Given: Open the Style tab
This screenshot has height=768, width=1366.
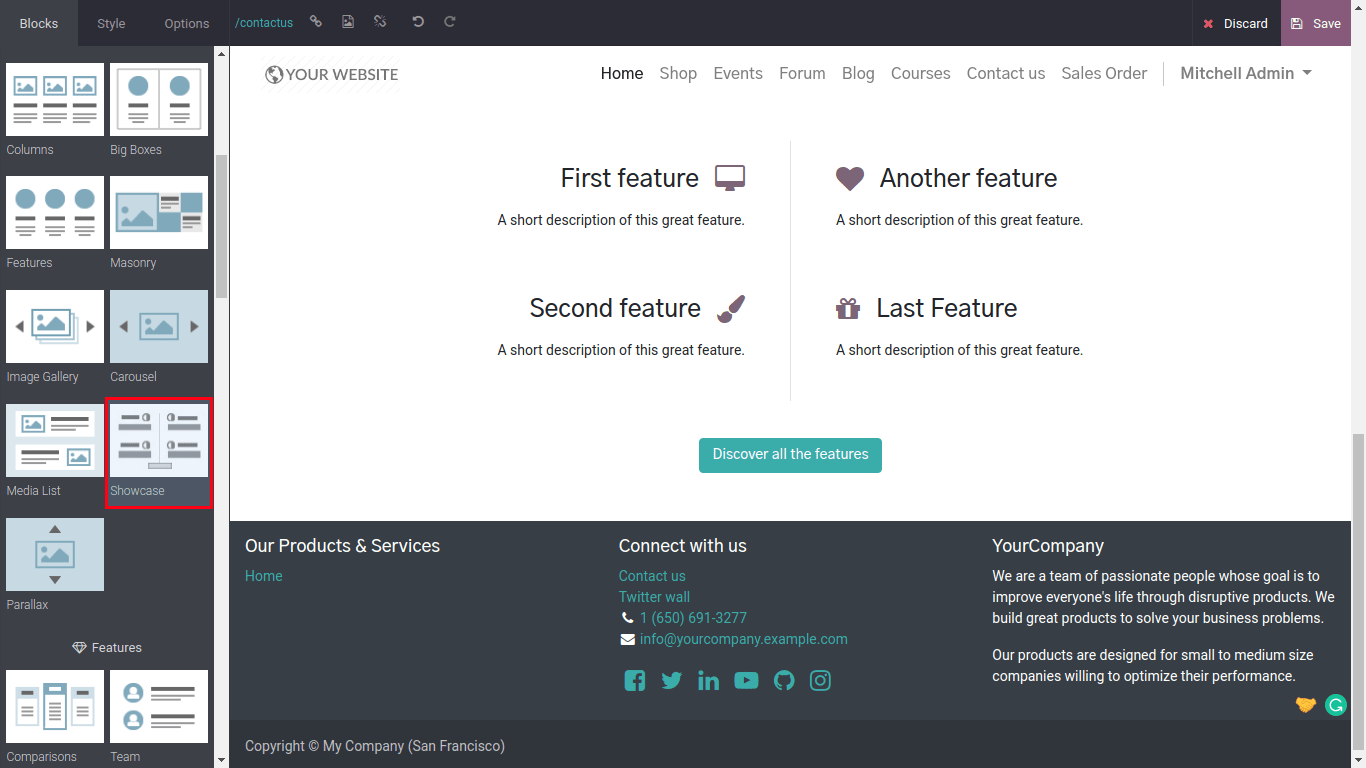Looking at the screenshot, I should coord(111,23).
